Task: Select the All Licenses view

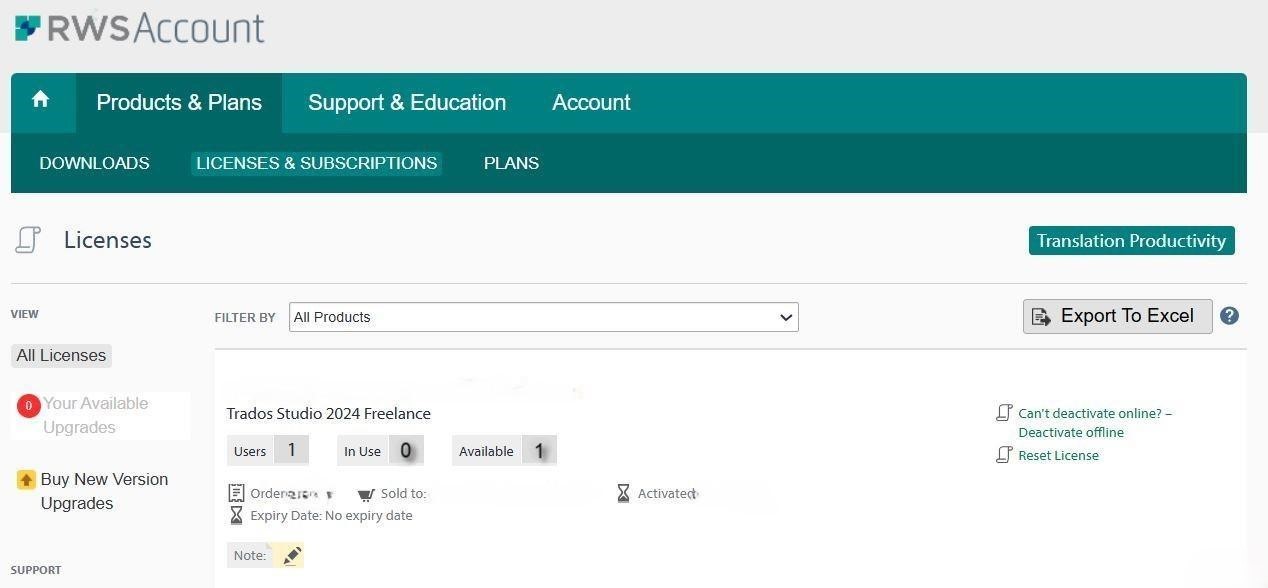Action: 61,355
